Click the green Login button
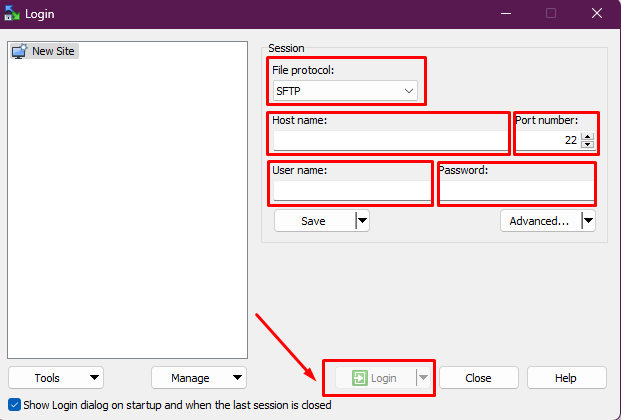Viewport: 621px width, 420px height. tap(375, 378)
